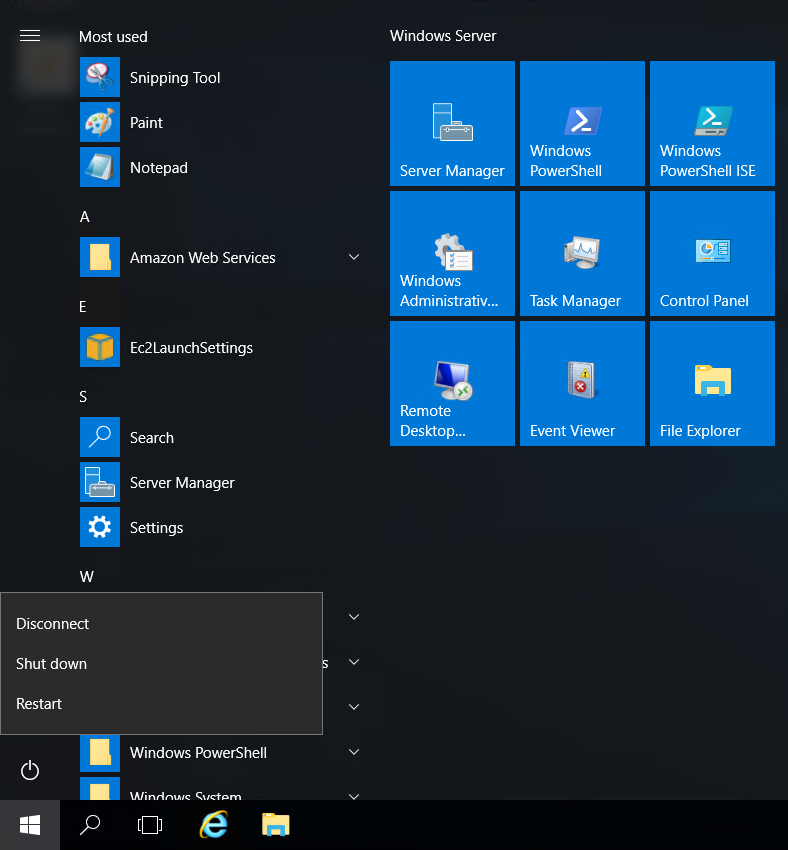Click the 'Snipping Tool' label

[175, 78]
